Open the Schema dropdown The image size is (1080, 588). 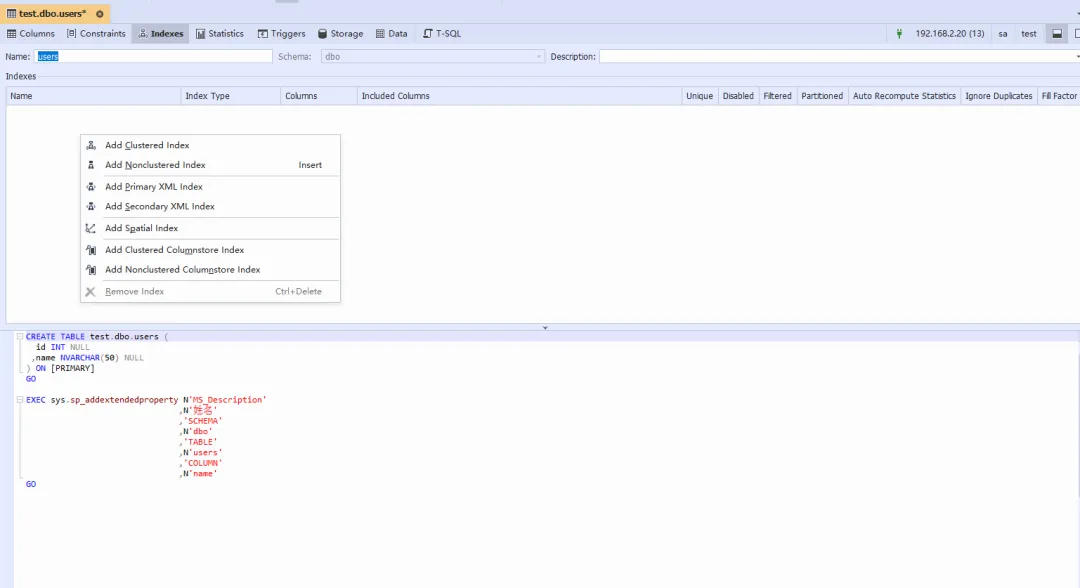click(539, 57)
